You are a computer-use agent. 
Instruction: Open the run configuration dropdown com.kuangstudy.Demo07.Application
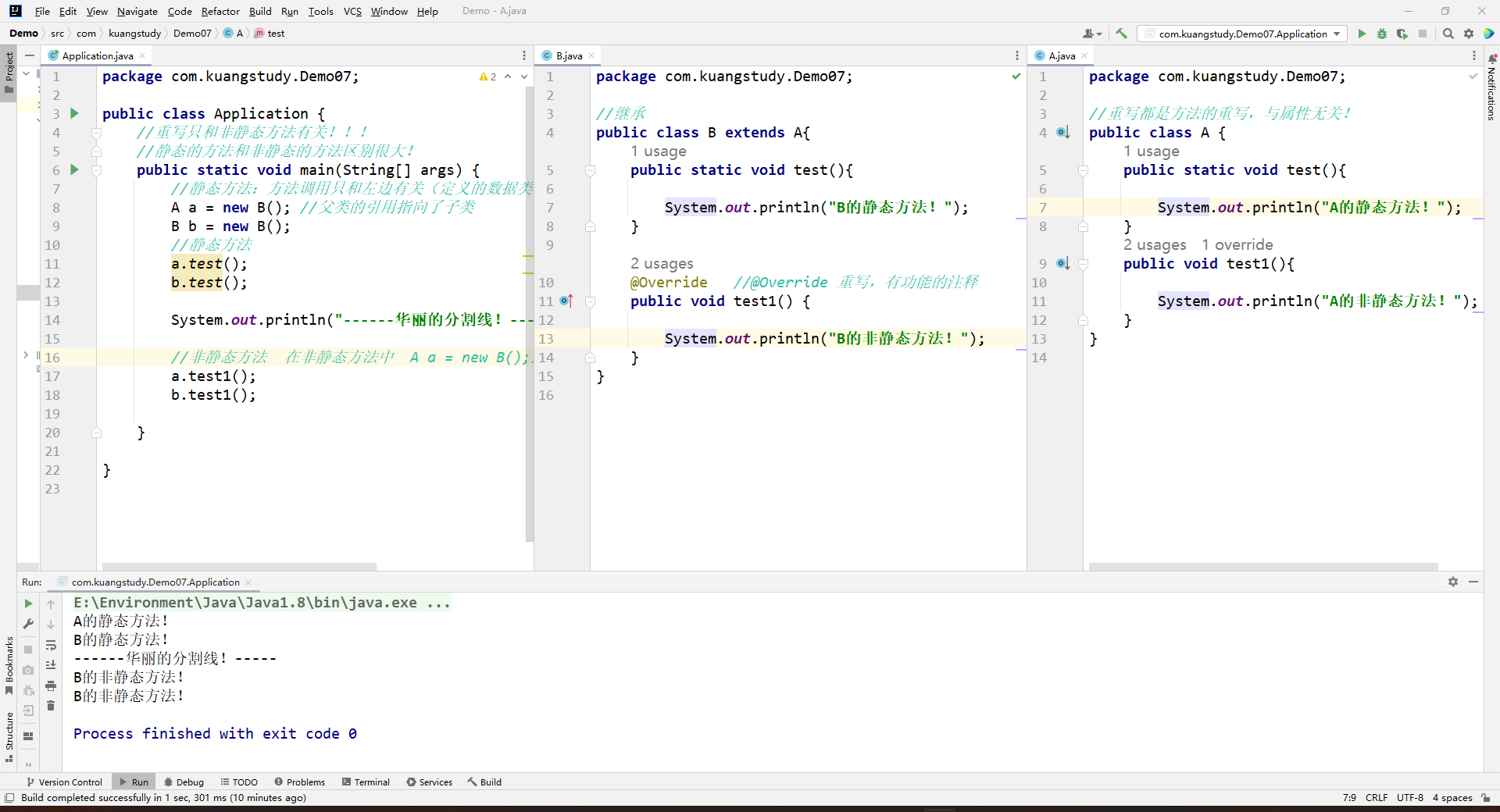pos(1242,34)
